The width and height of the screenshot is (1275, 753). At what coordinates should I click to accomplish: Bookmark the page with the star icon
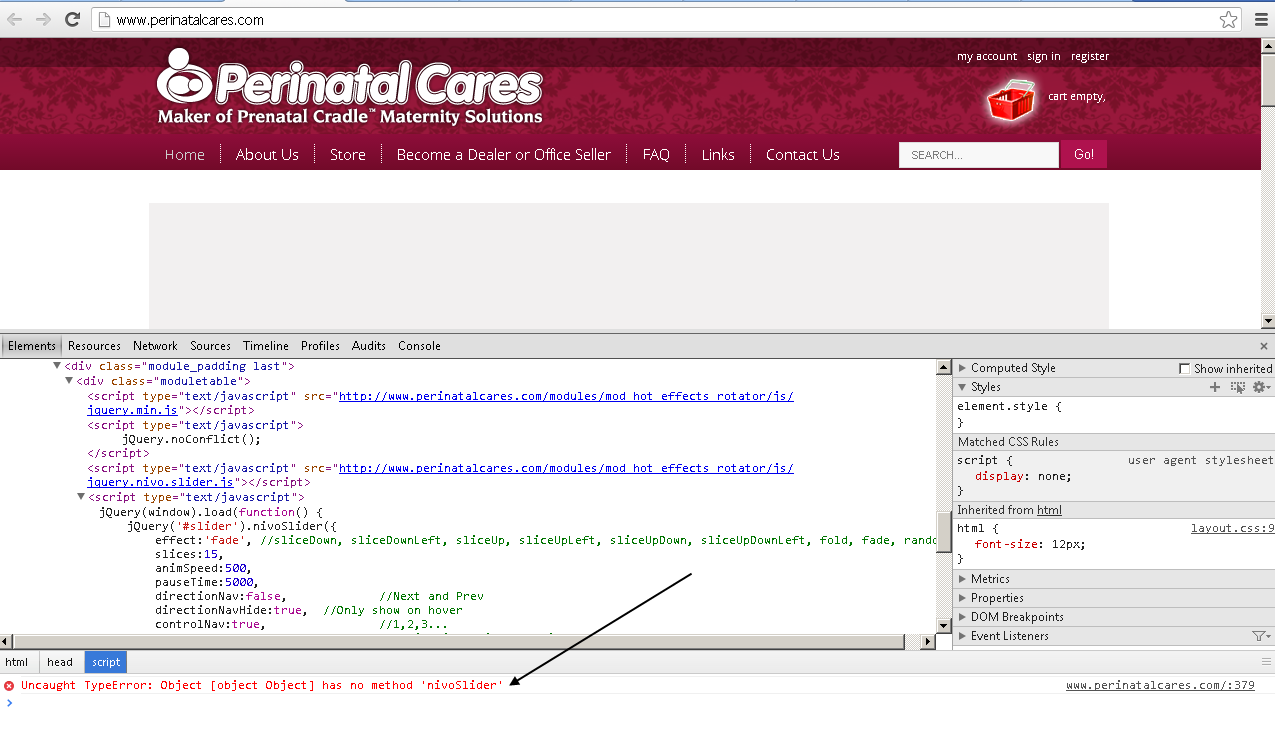[x=1228, y=19]
